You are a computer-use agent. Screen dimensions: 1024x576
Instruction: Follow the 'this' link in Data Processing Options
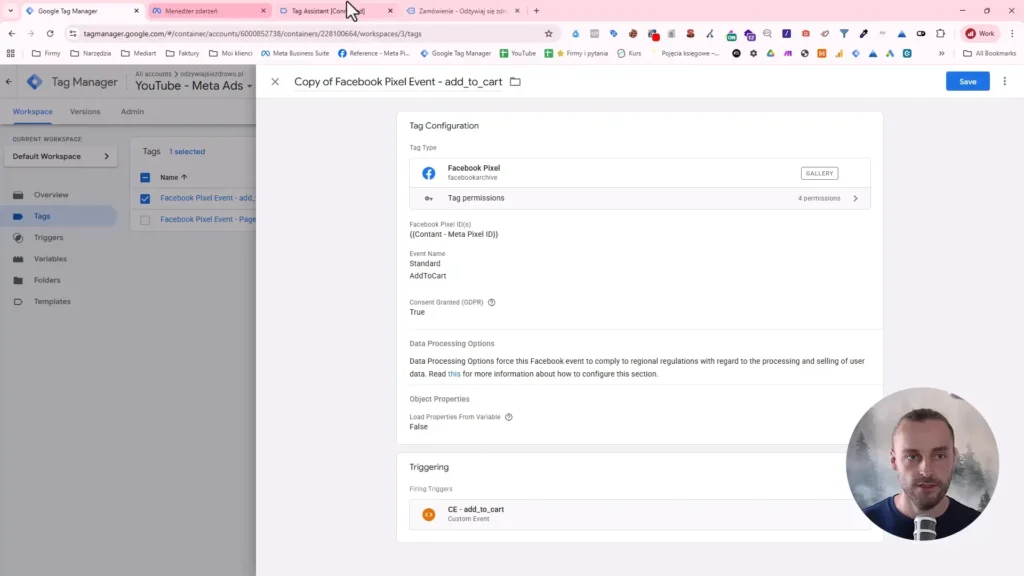coord(454,374)
